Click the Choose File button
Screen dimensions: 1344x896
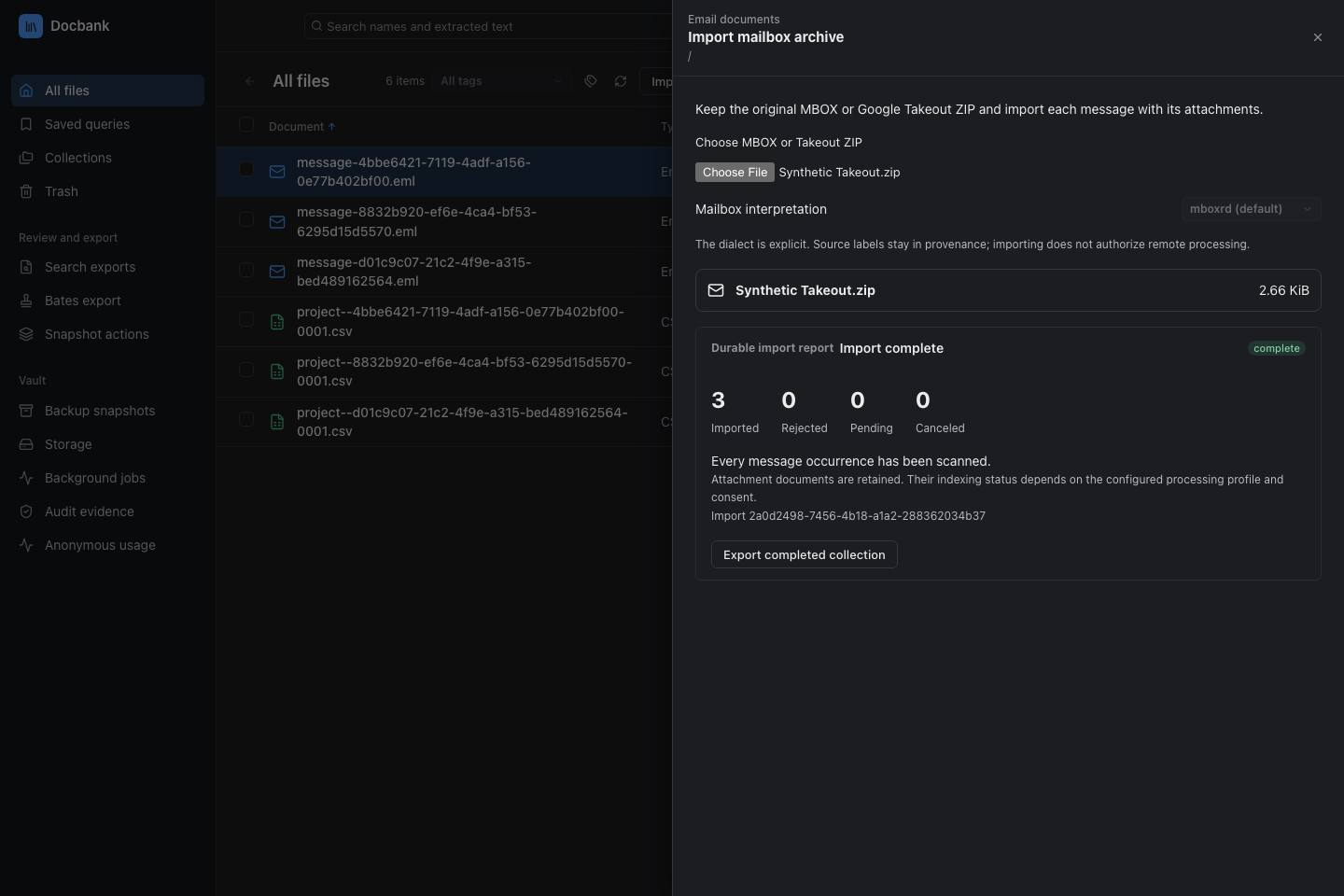[735, 172]
